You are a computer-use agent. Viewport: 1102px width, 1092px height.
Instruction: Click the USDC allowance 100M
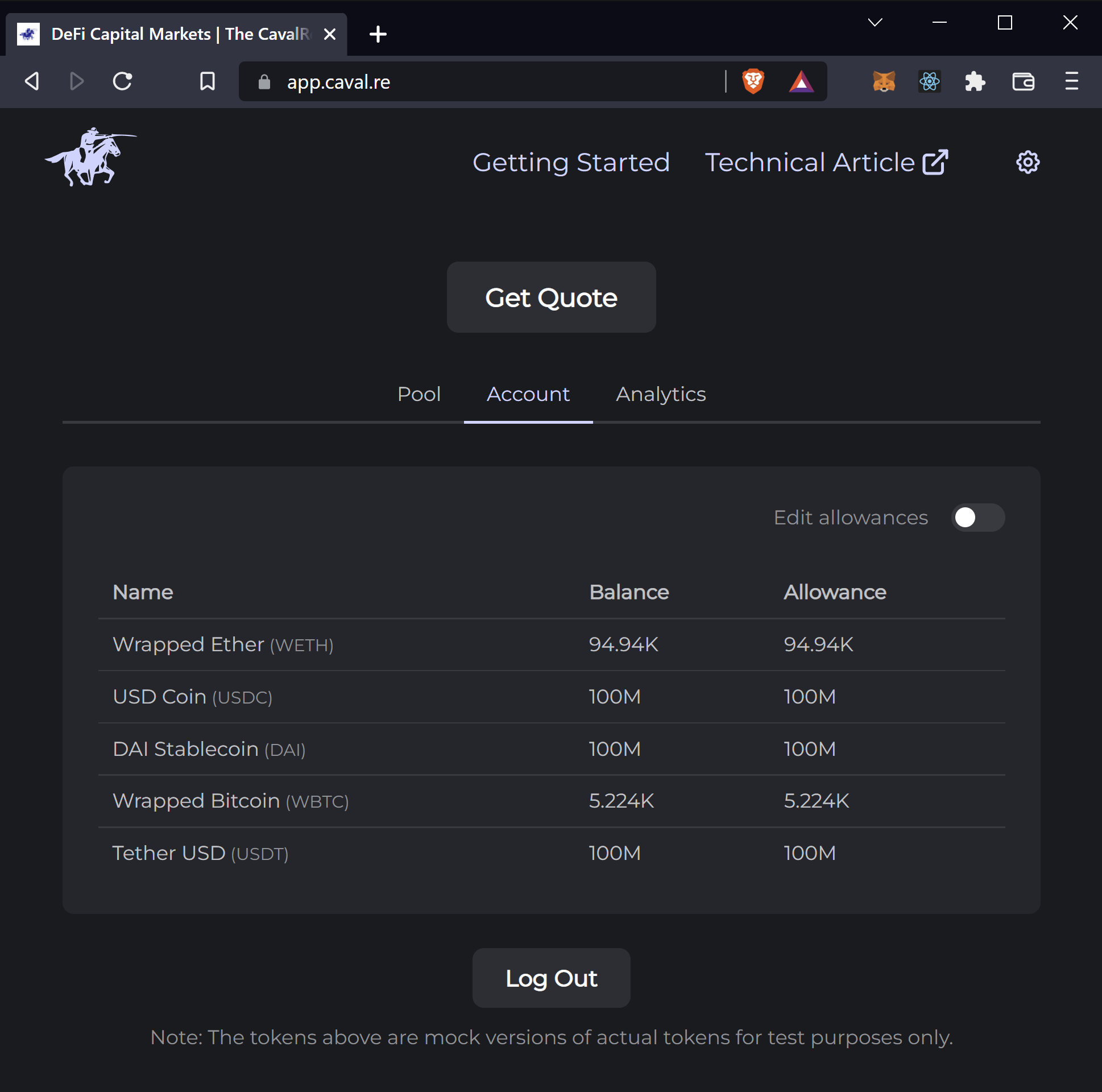[809, 697]
